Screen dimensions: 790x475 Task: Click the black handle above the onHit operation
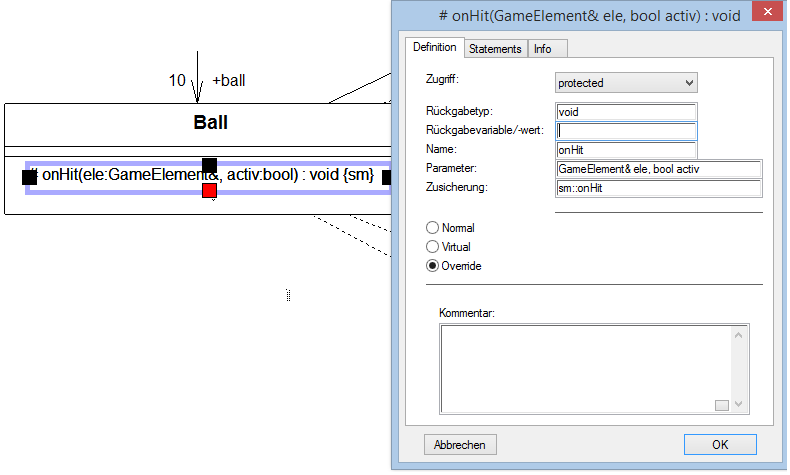click(x=209, y=164)
